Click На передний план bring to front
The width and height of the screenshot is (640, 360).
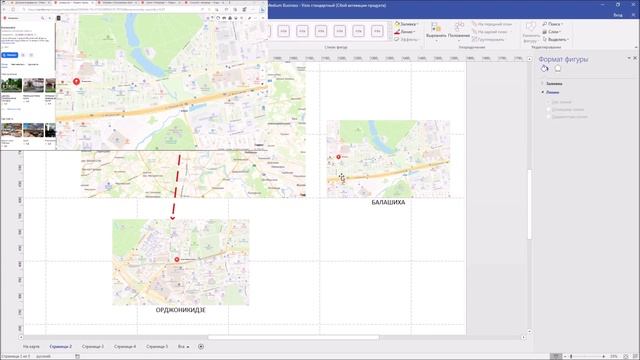(492, 24)
